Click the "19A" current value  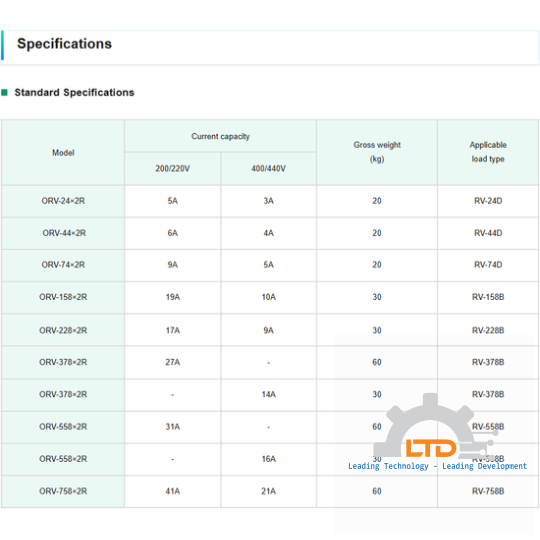[x=173, y=297]
